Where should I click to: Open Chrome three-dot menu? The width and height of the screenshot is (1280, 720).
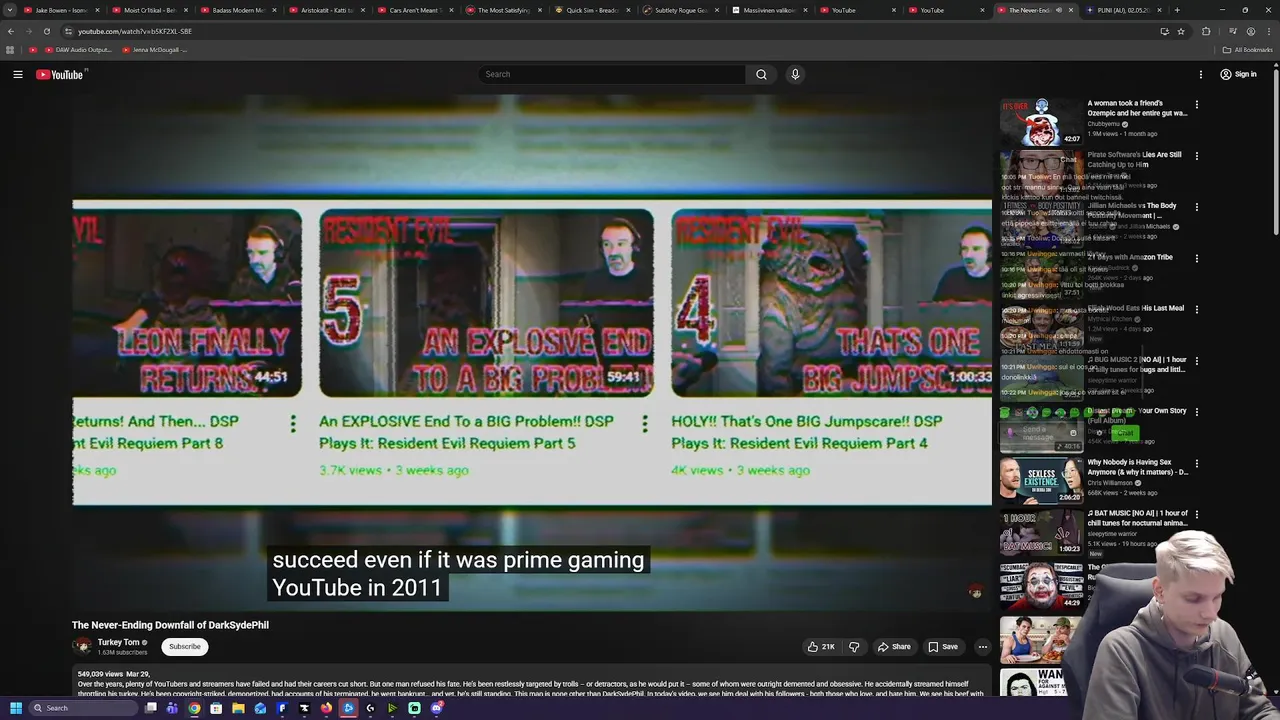(x=1268, y=31)
